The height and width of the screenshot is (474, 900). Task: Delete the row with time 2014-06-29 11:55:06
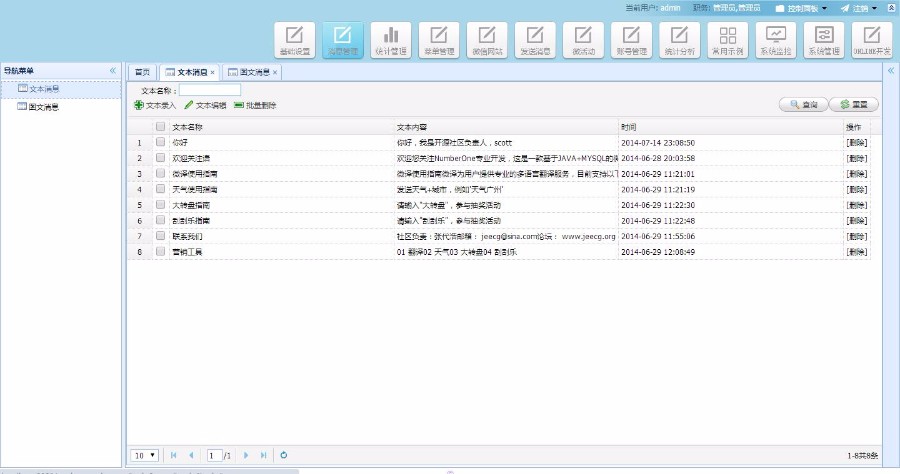(856, 236)
